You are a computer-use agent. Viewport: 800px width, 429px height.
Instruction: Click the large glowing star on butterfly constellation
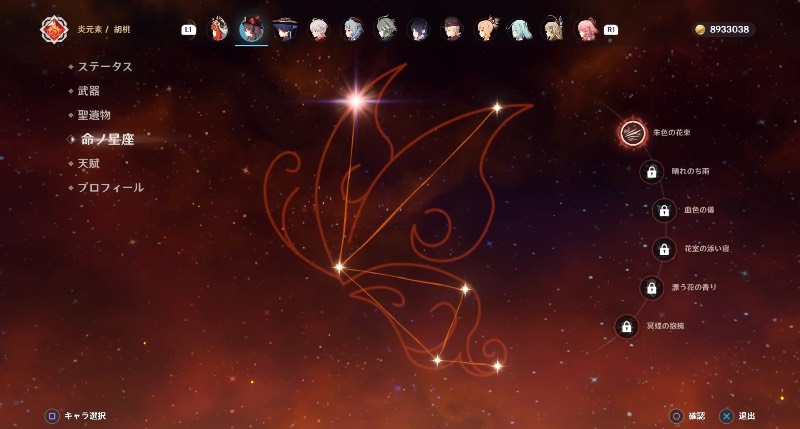pos(356,100)
